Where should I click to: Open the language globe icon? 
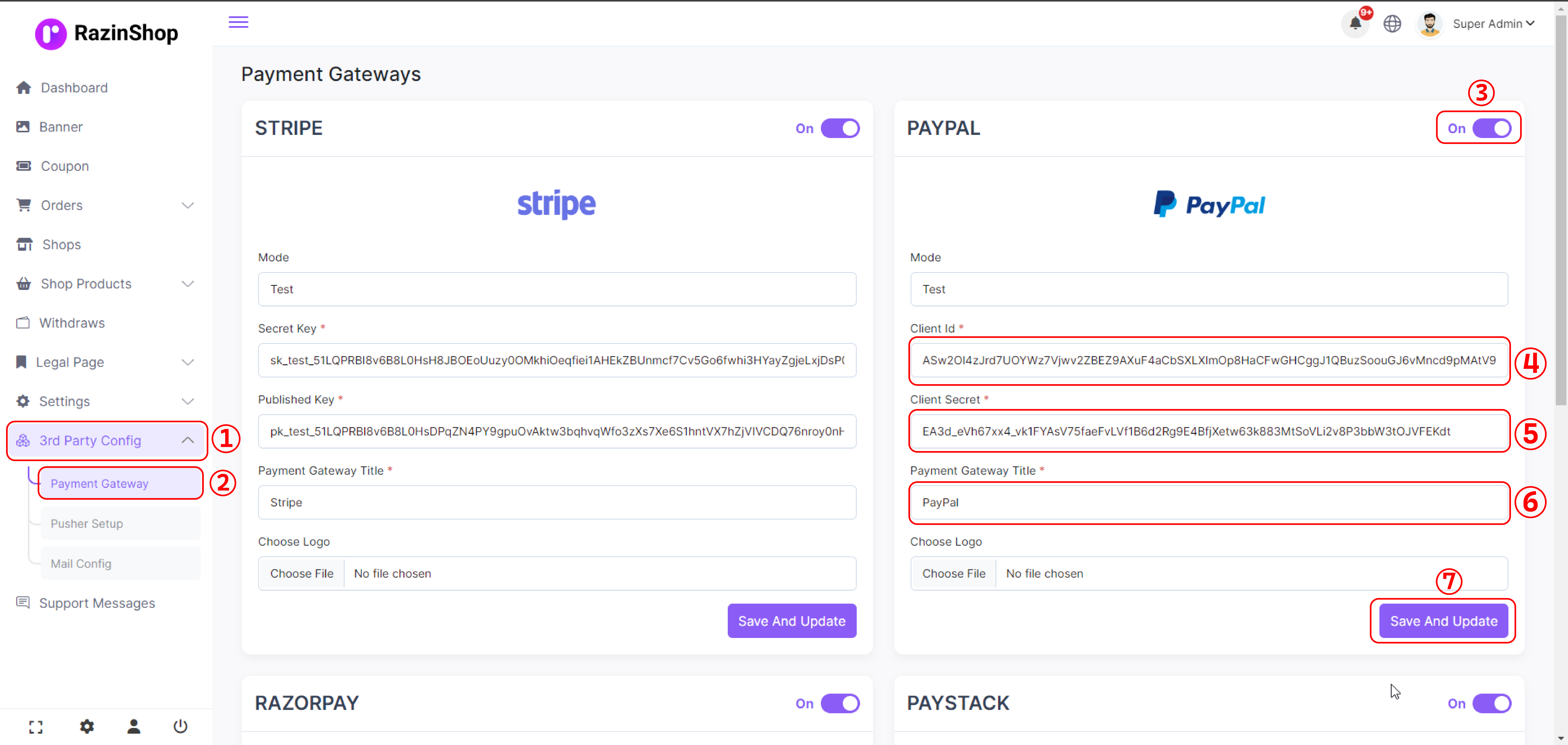pyautogui.click(x=1392, y=24)
